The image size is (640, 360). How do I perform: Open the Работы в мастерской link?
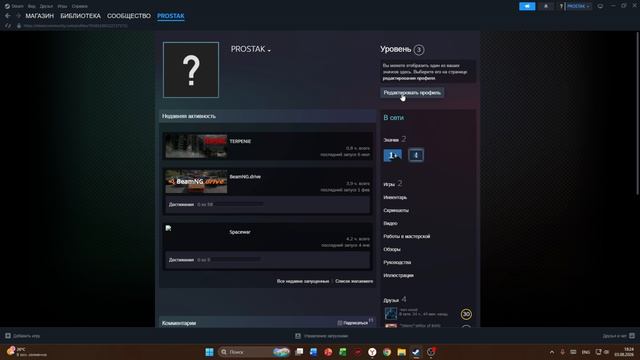(407, 236)
